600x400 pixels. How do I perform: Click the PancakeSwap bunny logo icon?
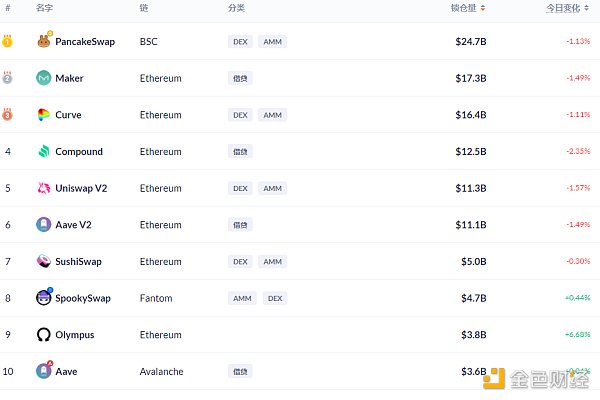click(x=44, y=41)
